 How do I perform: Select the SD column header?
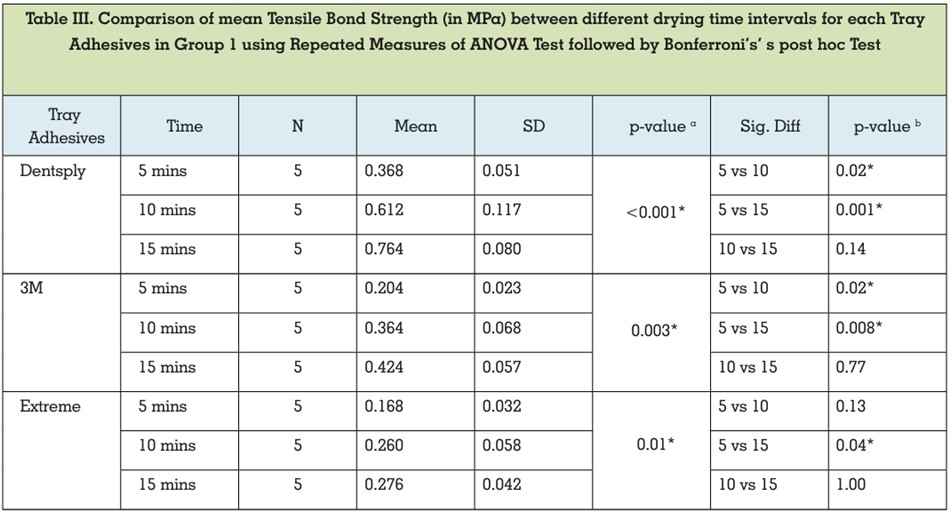pyautogui.click(x=533, y=126)
